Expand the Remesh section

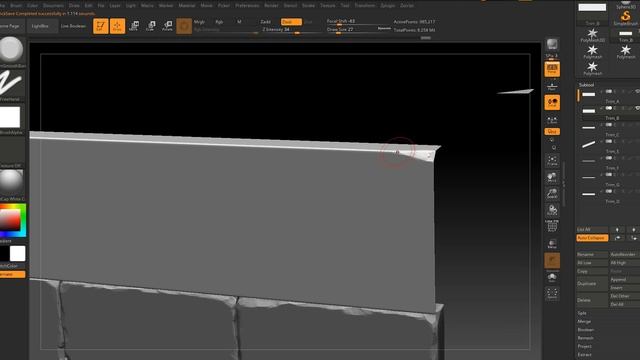[x=585, y=338]
